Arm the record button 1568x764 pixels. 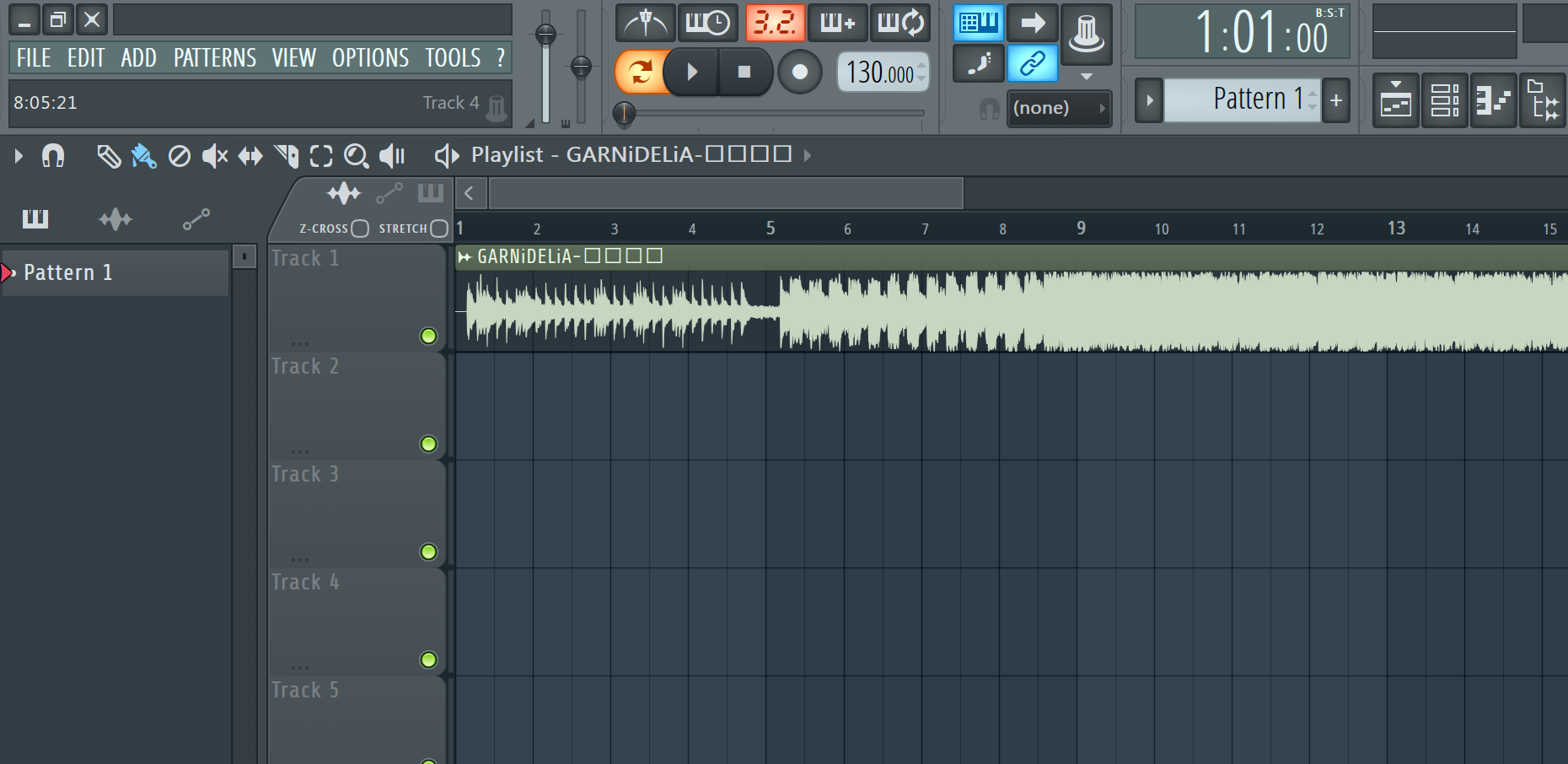(799, 72)
